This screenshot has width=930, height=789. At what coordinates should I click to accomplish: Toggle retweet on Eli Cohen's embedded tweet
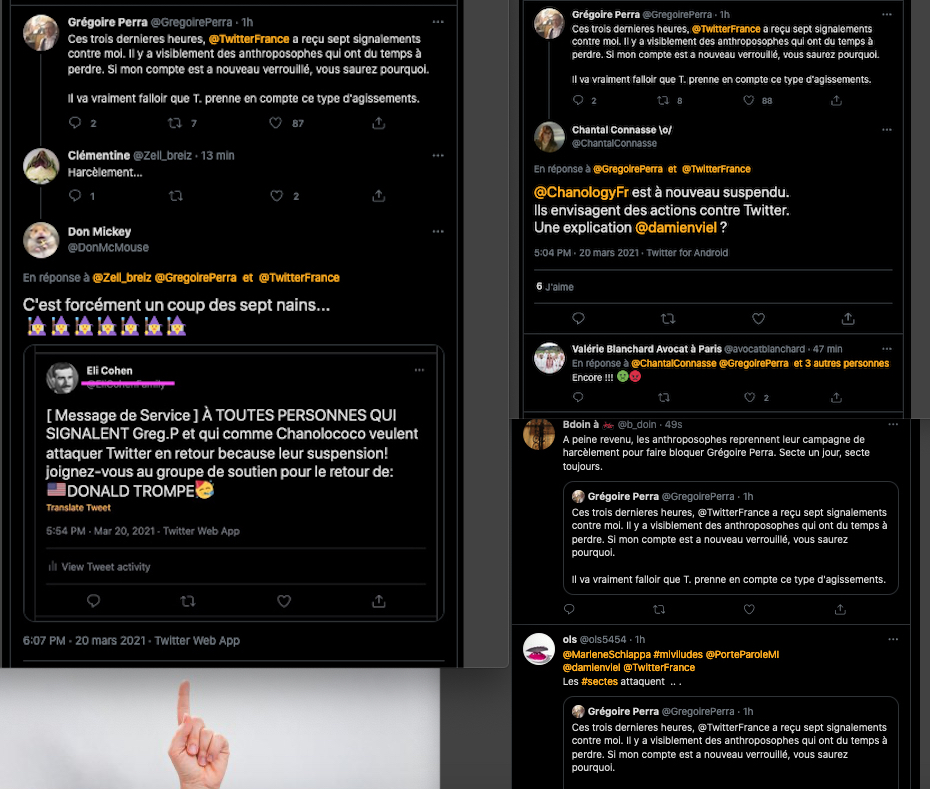[x=188, y=601]
